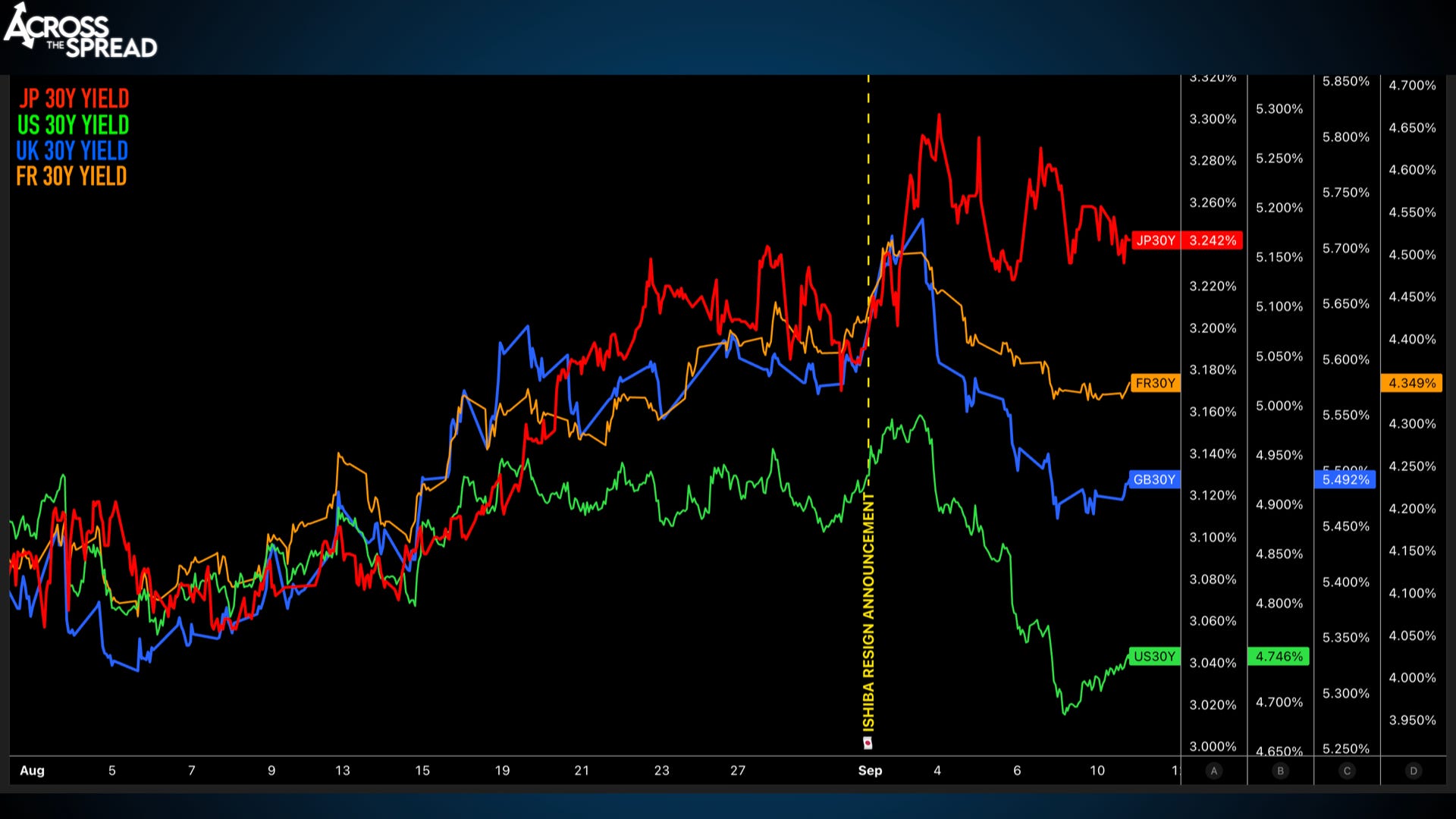Click the 4.746% green price tag
1456x819 pixels.
pos(1279,656)
